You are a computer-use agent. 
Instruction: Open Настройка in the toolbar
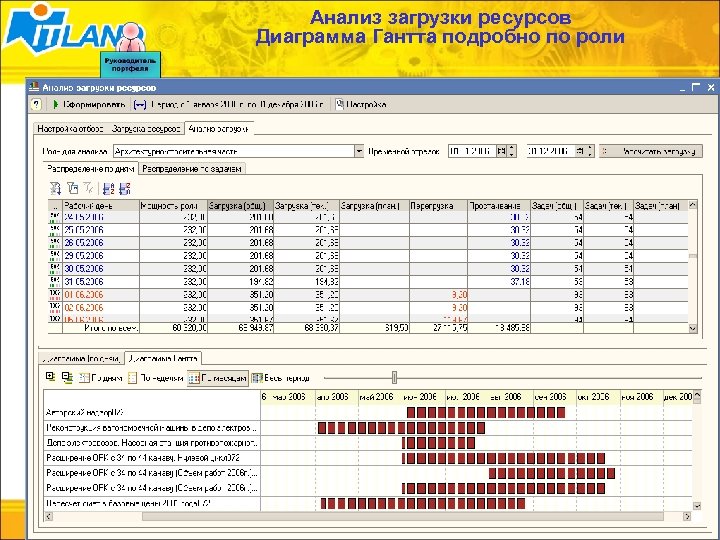pos(360,105)
